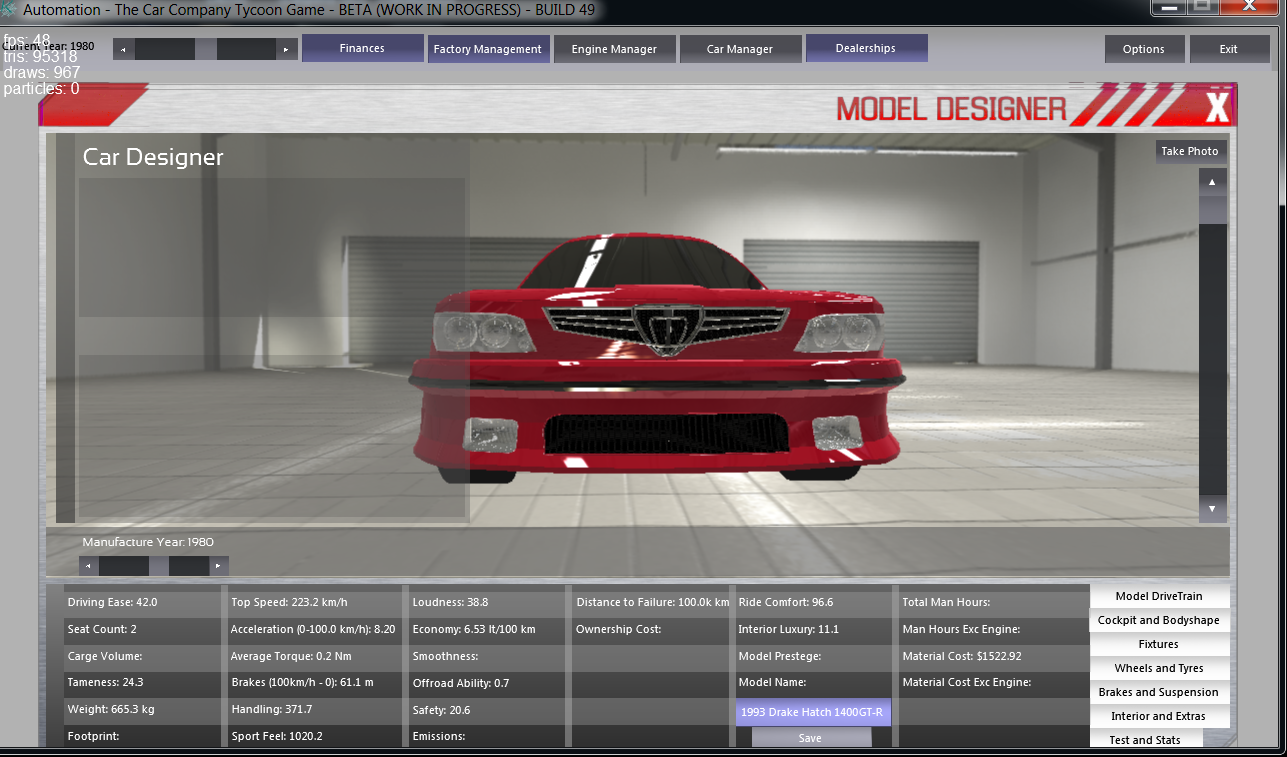
Task: Click the red car in viewport
Action: point(657,359)
